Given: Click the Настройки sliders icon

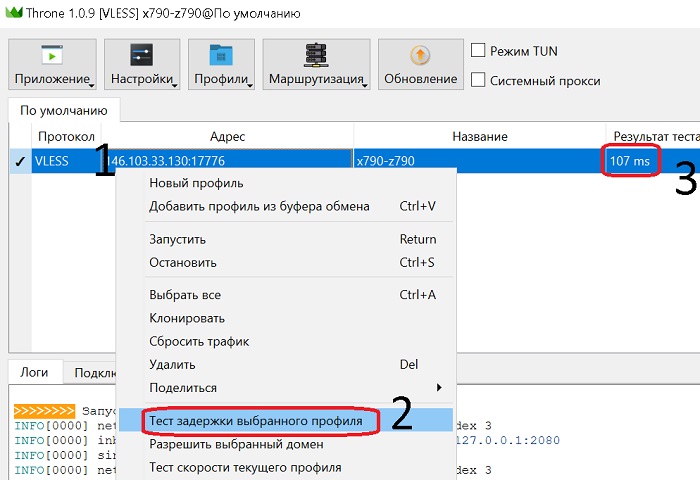Looking at the screenshot, I should (x=142, y=55).
